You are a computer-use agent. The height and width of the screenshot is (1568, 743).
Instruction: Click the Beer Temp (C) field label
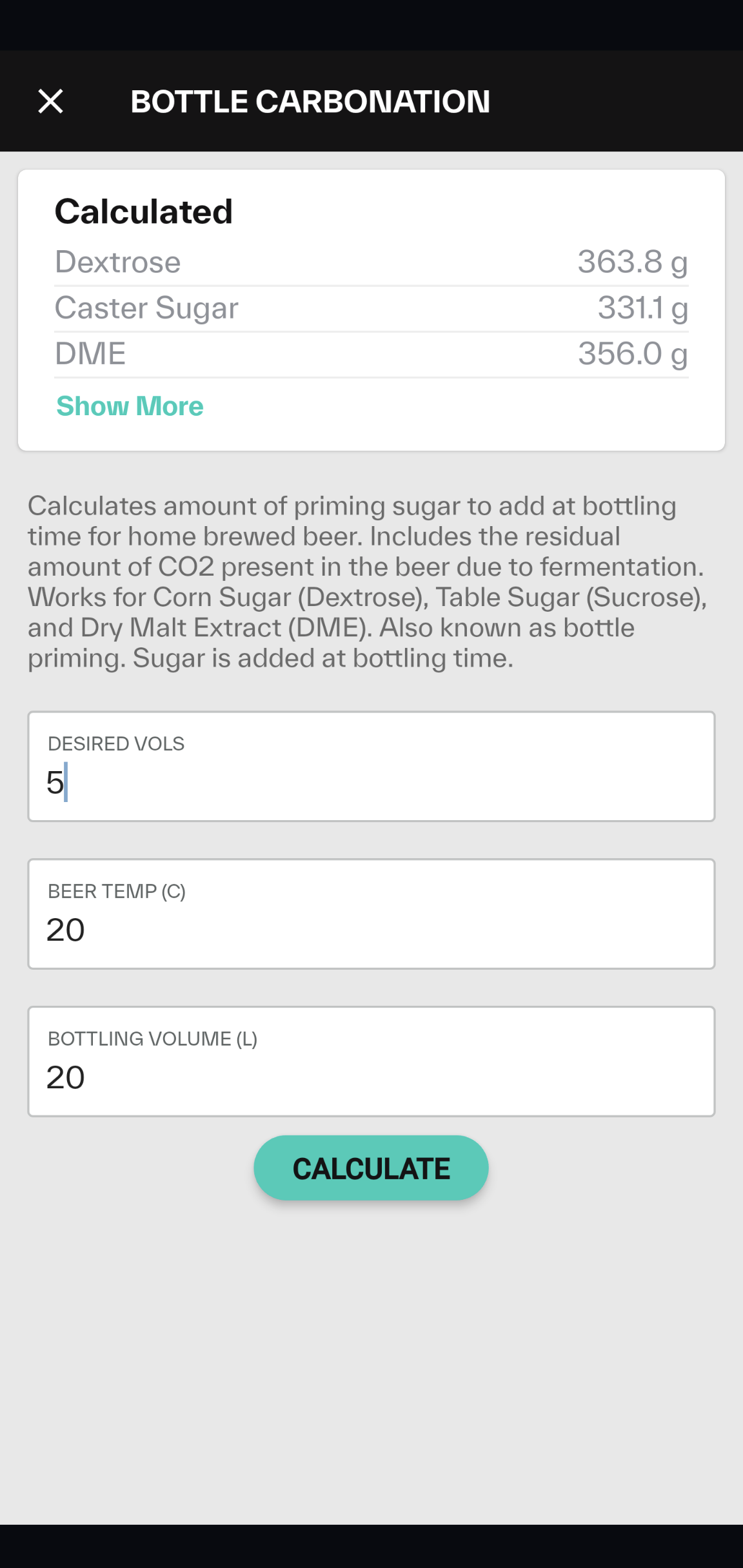click(x=117, y=892)
